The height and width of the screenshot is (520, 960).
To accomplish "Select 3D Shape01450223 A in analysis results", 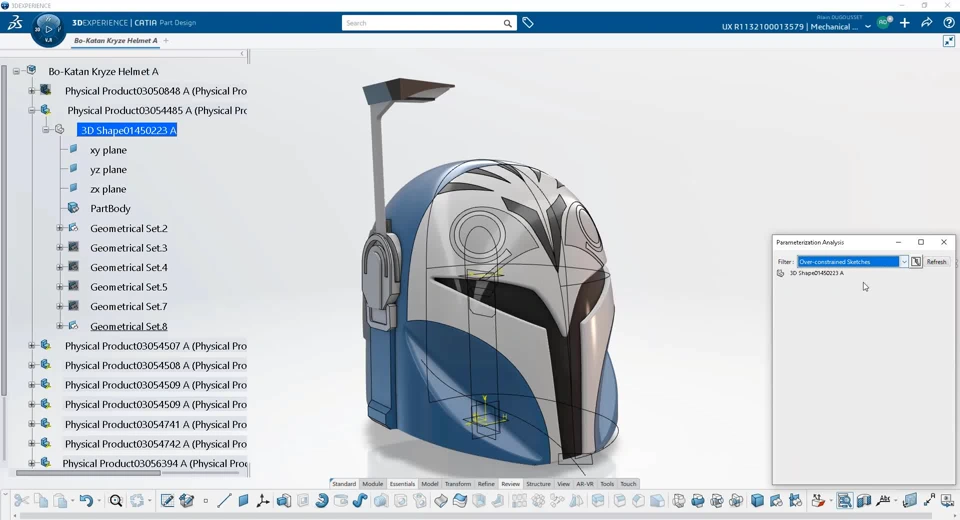I will [x=817, y=273].
